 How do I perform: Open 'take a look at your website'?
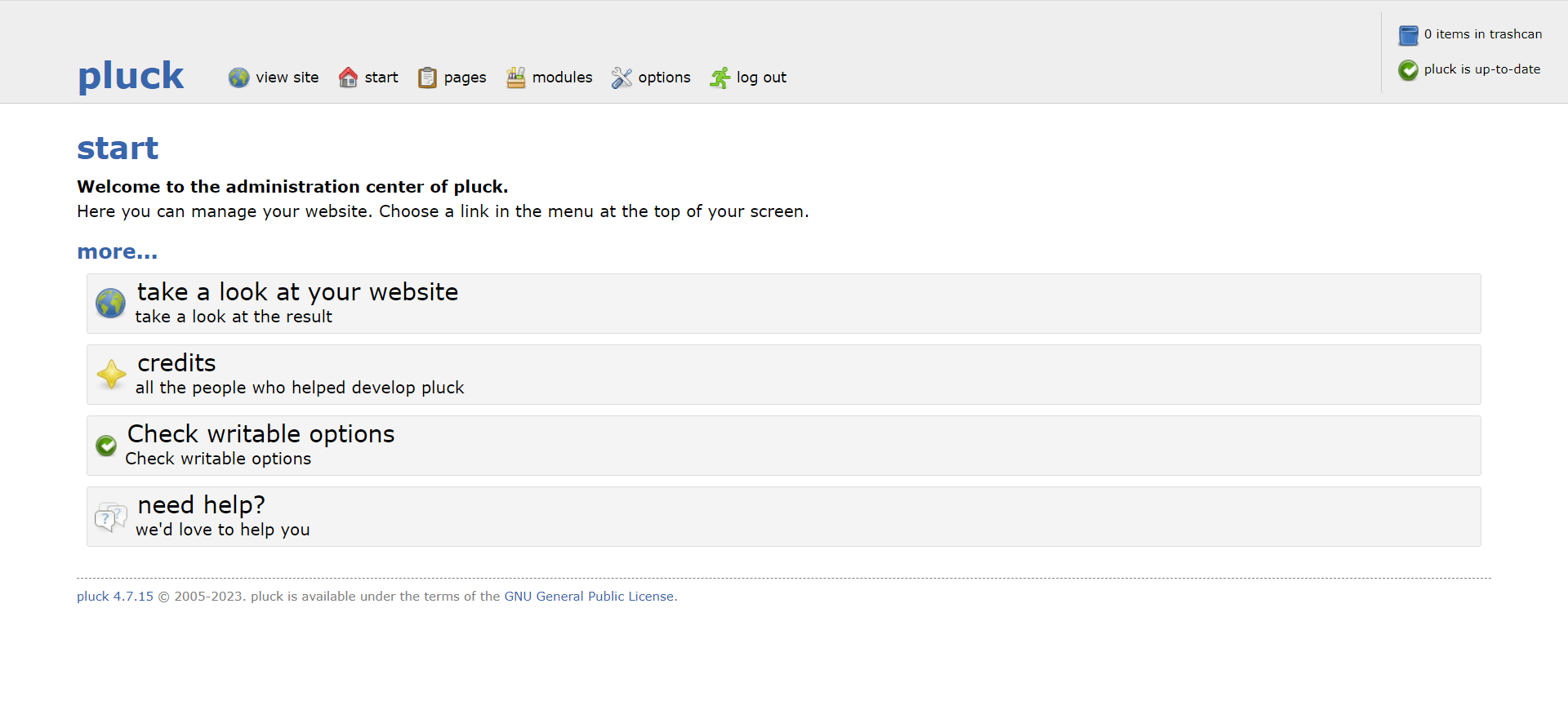pyautogui.click(x=297, y=292)
